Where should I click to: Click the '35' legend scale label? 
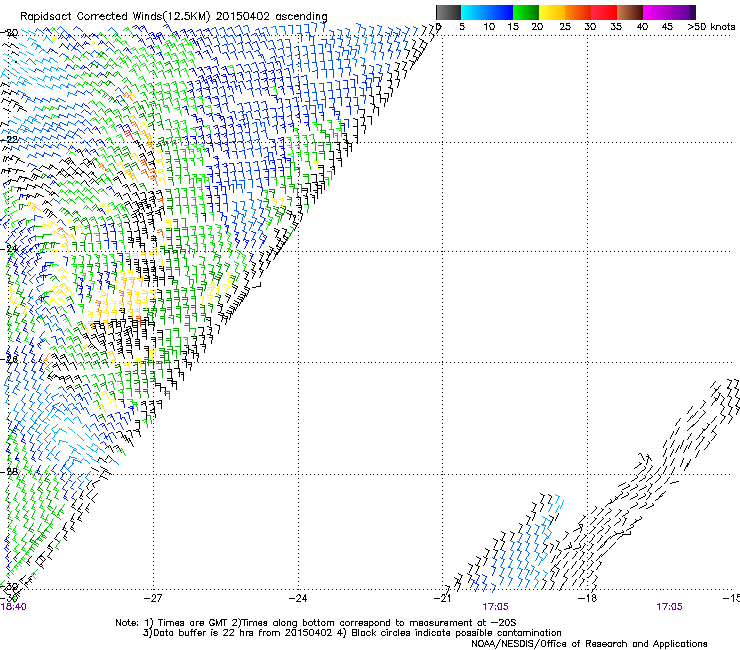[616, 26]
